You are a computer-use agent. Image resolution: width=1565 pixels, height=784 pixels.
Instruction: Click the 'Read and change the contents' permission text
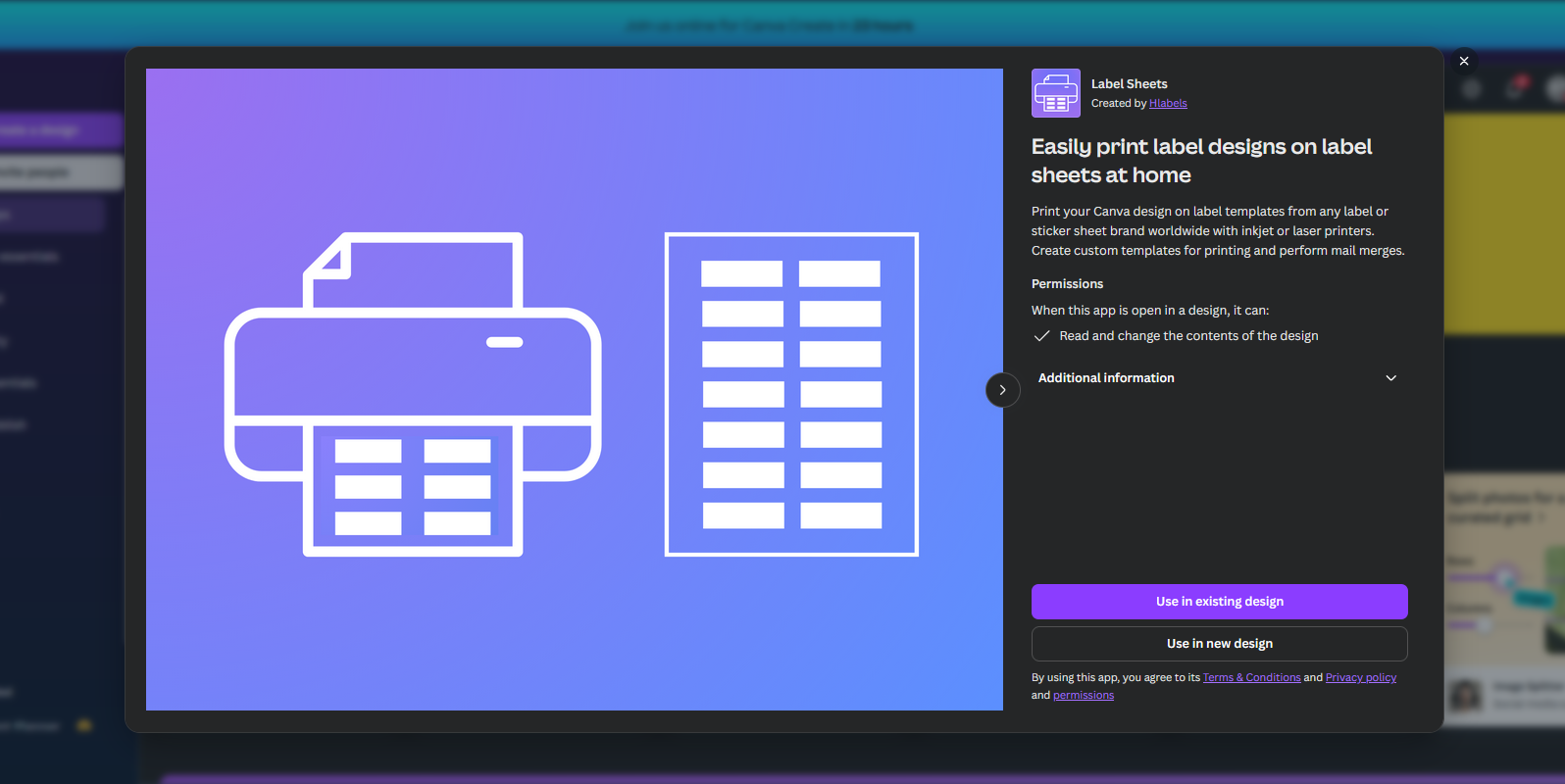click(x=1188, y=336)
